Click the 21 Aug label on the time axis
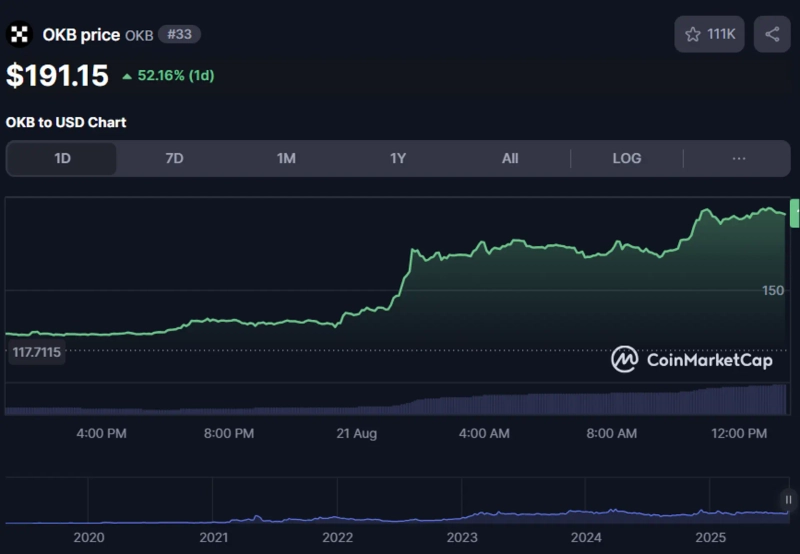The width and height of the screenshot is (800, 554). pyautogui.click(x=357, y=433)
